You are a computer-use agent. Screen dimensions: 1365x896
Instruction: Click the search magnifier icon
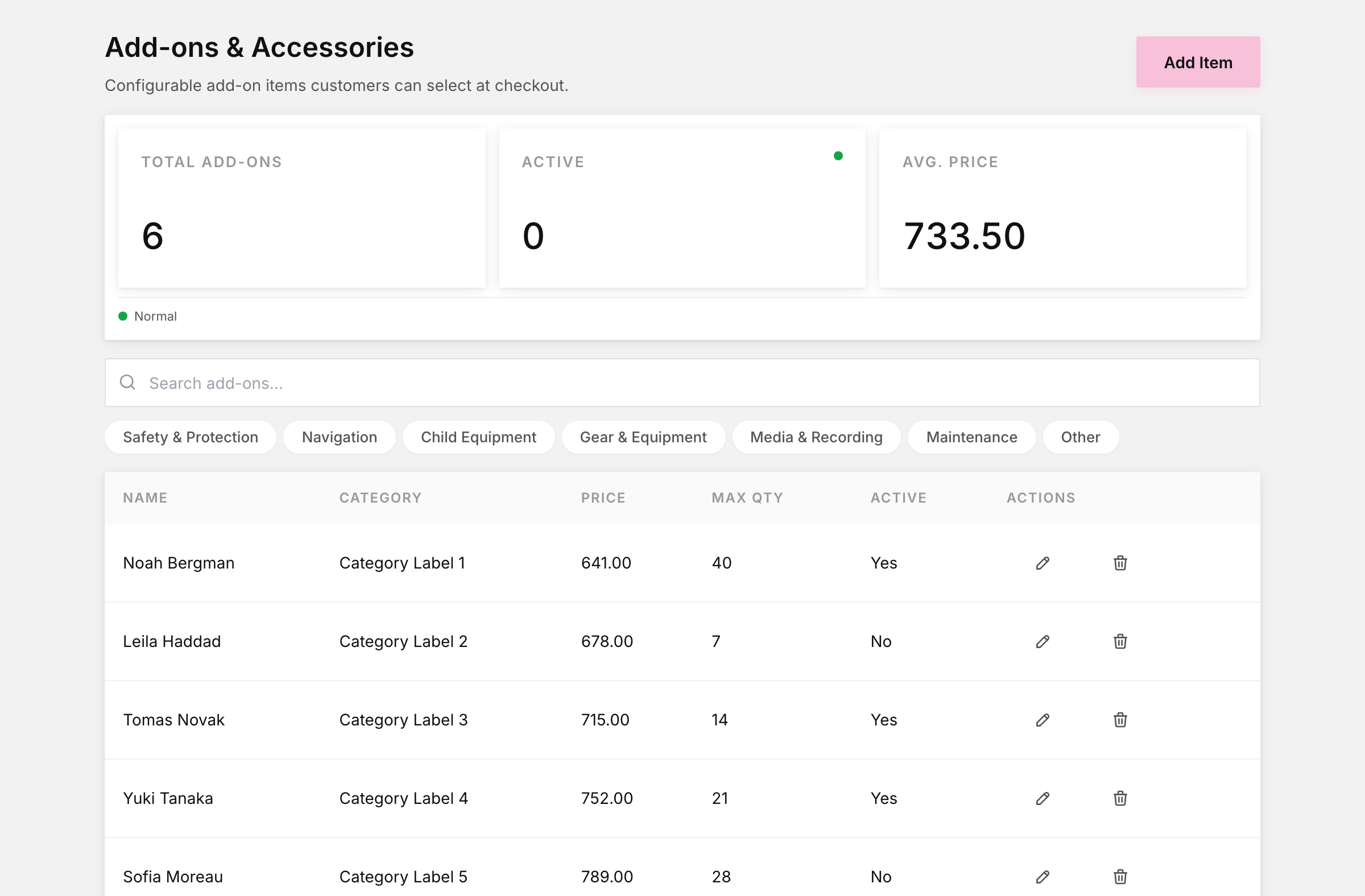tap(127, 383)
